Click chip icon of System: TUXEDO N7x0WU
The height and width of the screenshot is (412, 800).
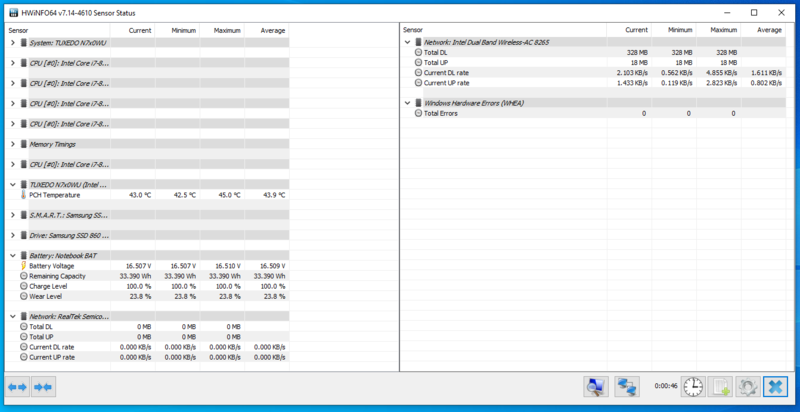click(x=23, y=42)
